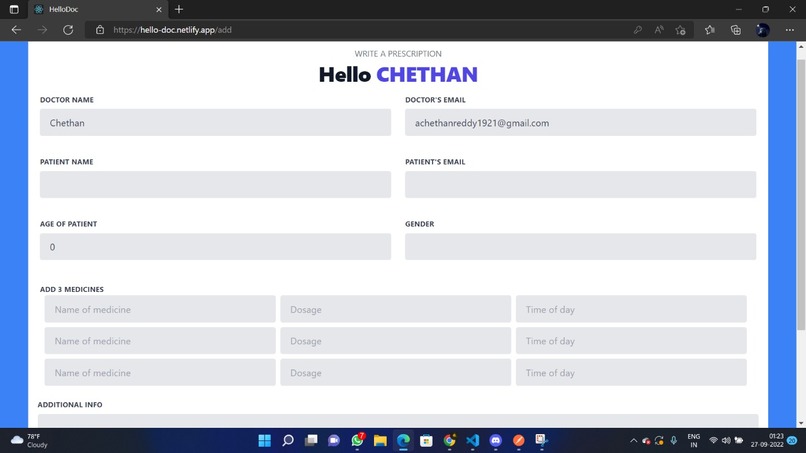Image resolution: width=806 pixels, height=453 pixels.
Task: Click the scrollbar down arrow
Action: coord(801,424)
